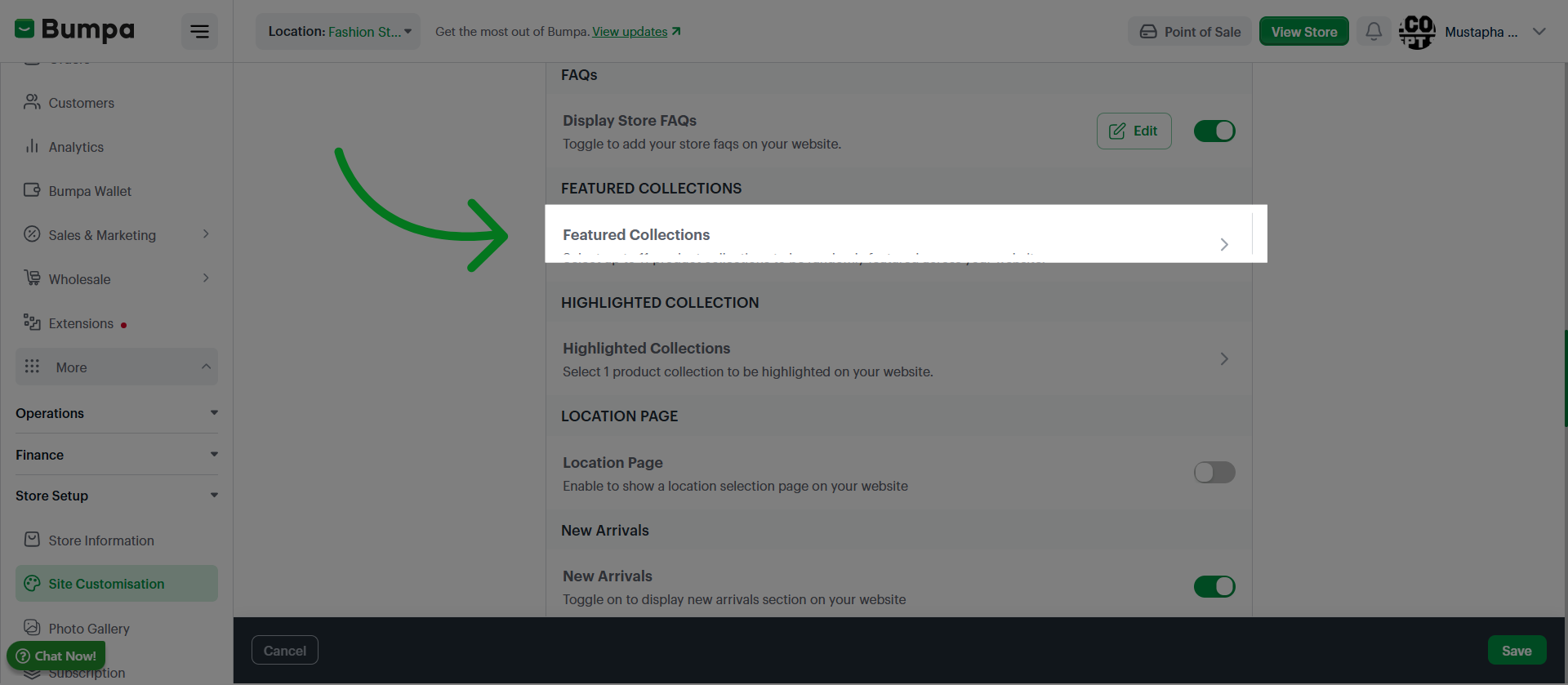
Task: Click the Extensions puzzle icon
Action: 32,322
